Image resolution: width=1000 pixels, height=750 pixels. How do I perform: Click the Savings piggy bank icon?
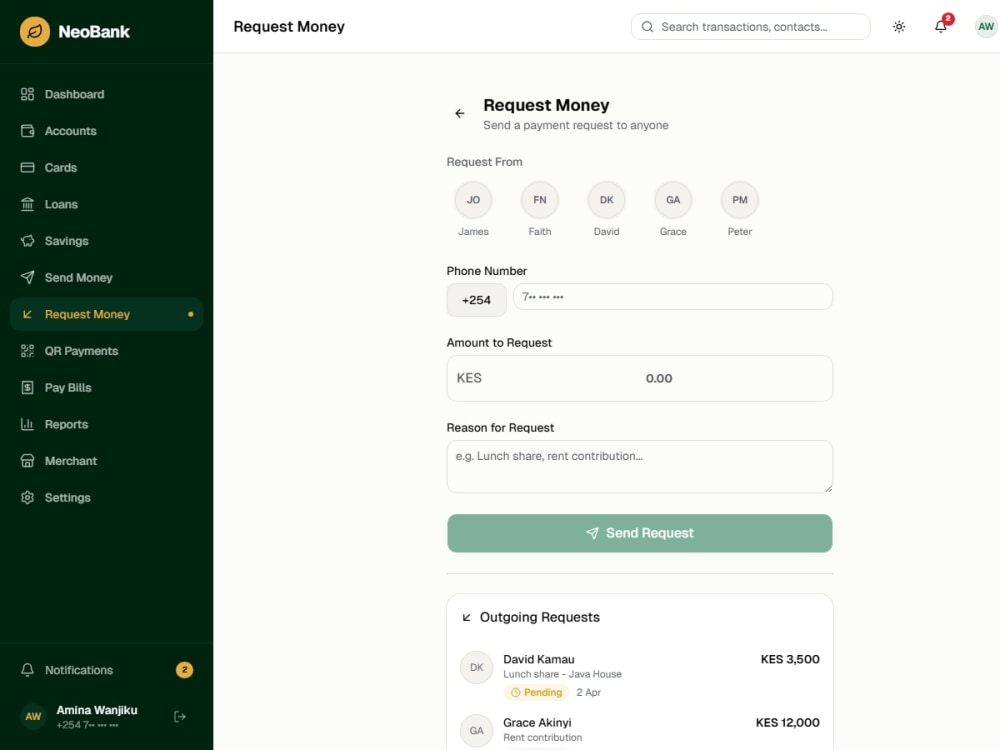click(x=27, y=241)
